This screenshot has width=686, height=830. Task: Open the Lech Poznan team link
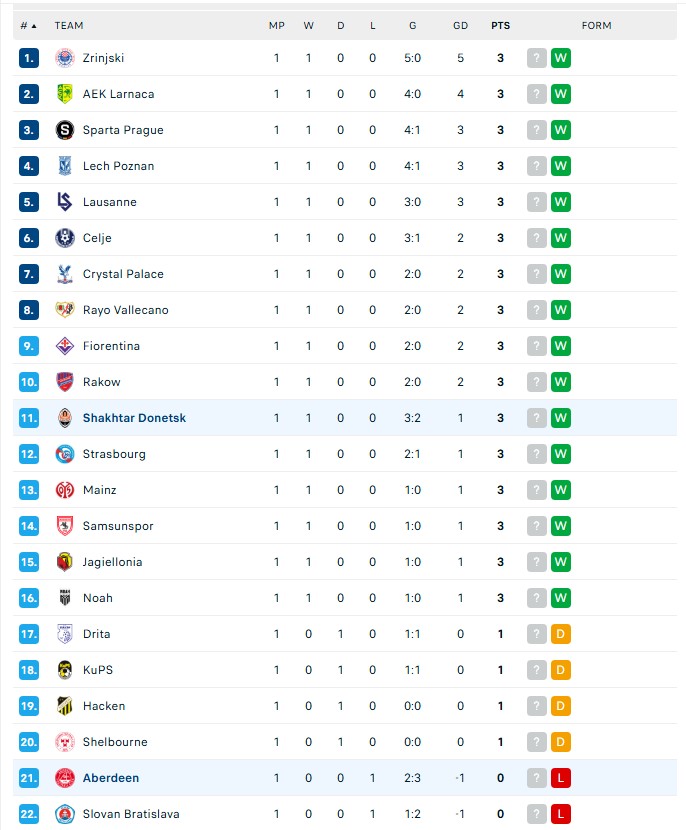pyautogui.click(x=118, y=166)
